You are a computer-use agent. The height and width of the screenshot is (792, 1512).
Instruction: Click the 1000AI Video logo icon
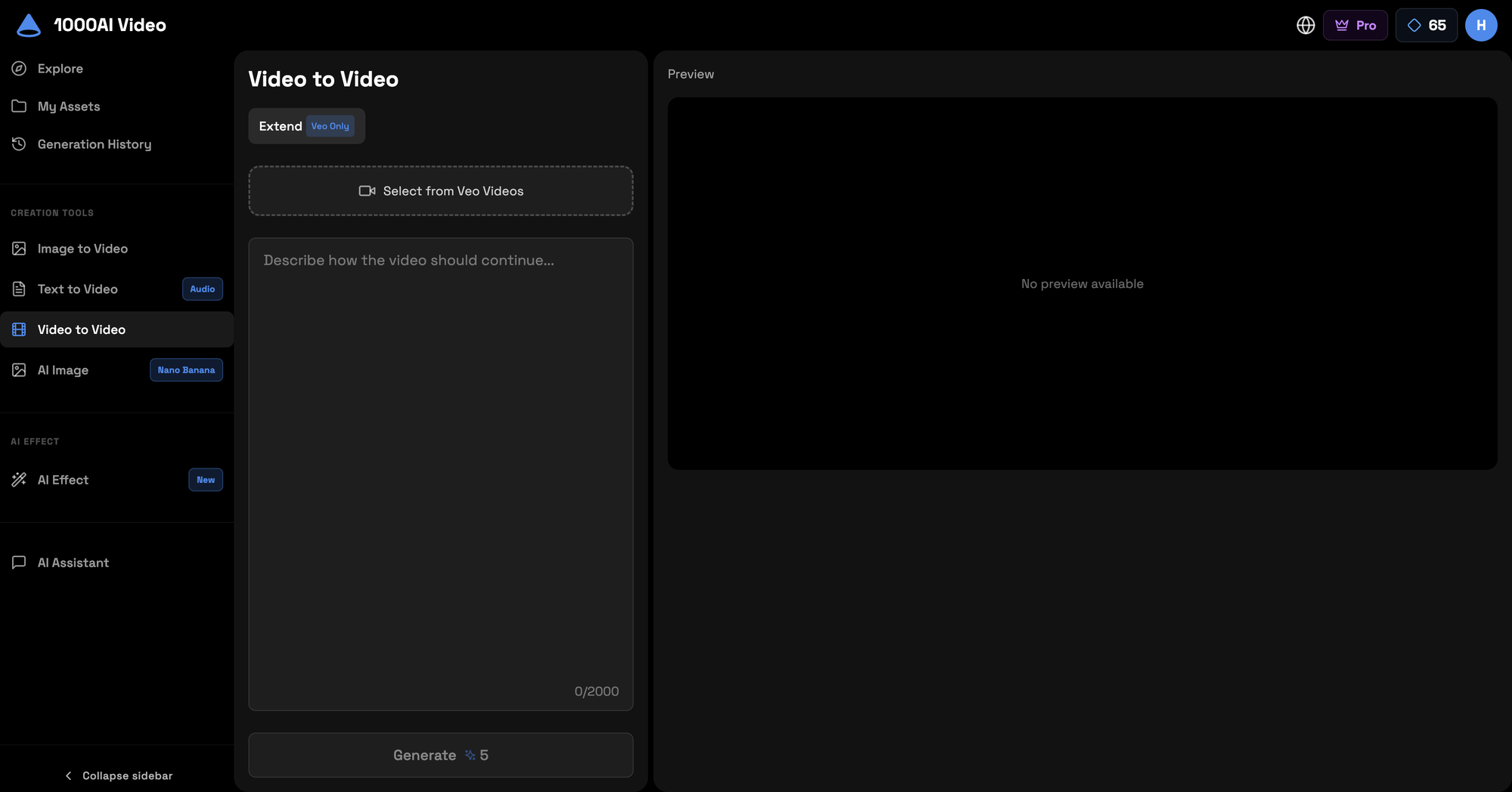point(29,25)
